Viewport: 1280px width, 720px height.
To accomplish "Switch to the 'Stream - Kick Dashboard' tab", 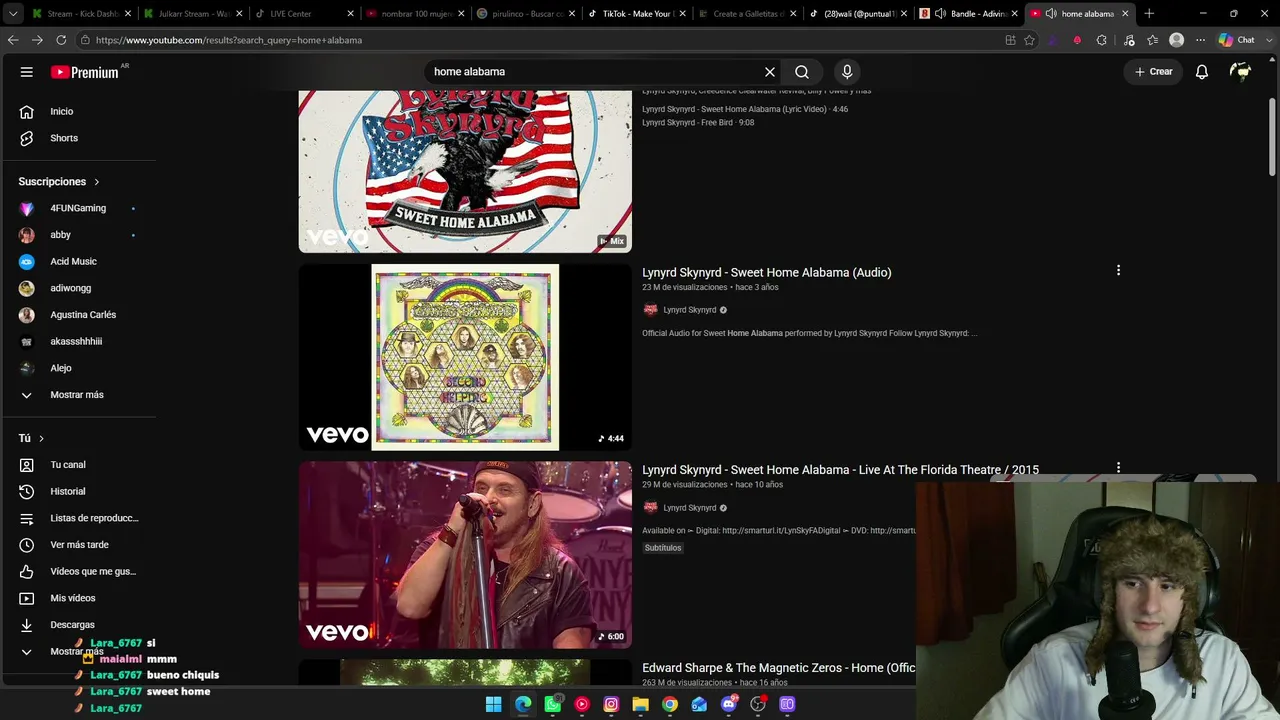I will pyautogui.click(x=80, y=14).
